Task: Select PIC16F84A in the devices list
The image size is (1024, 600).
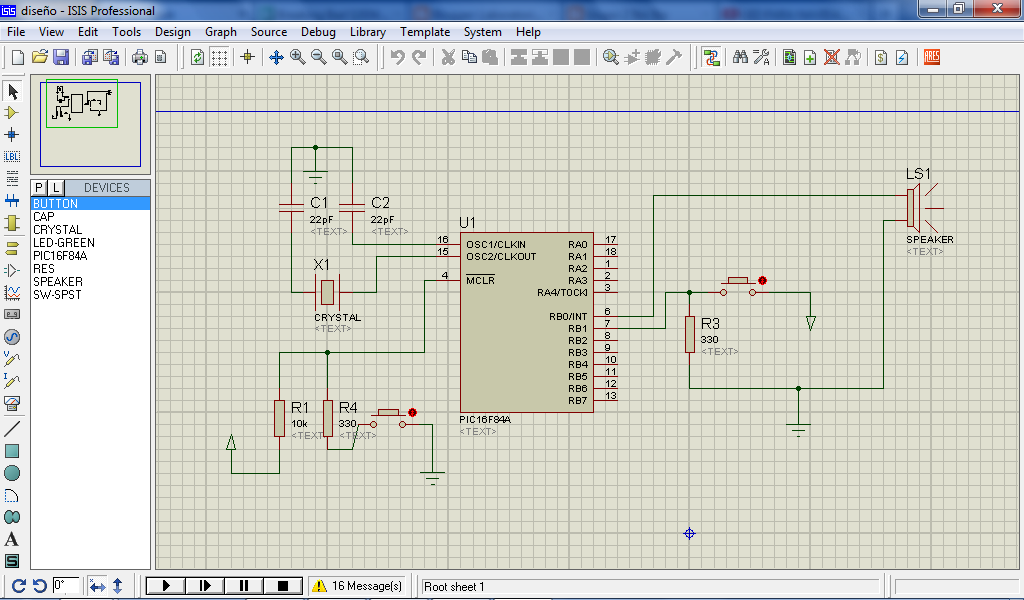Action: click(x=60, y=256)
